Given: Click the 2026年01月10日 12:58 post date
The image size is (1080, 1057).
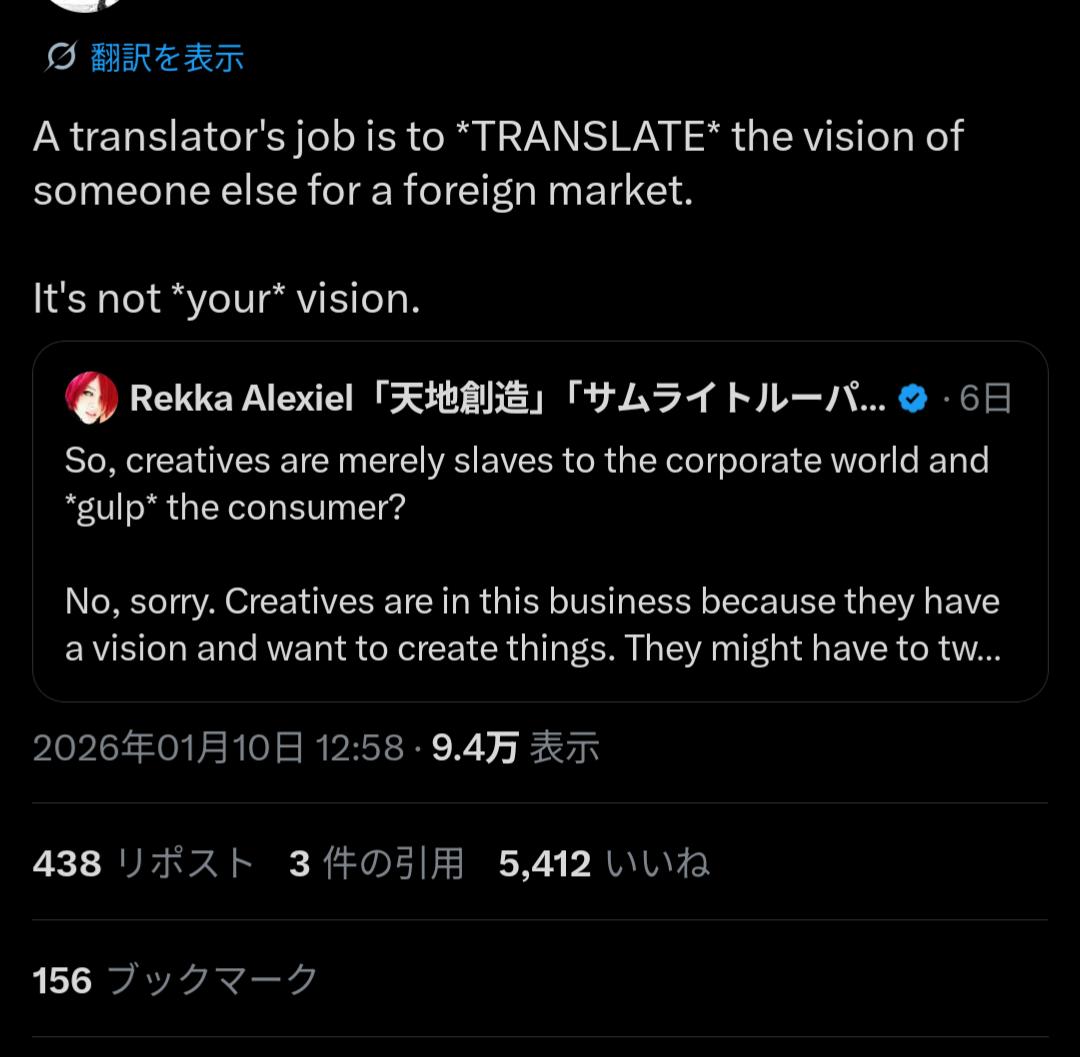Looking at the screenshot, I should point(218,748).
